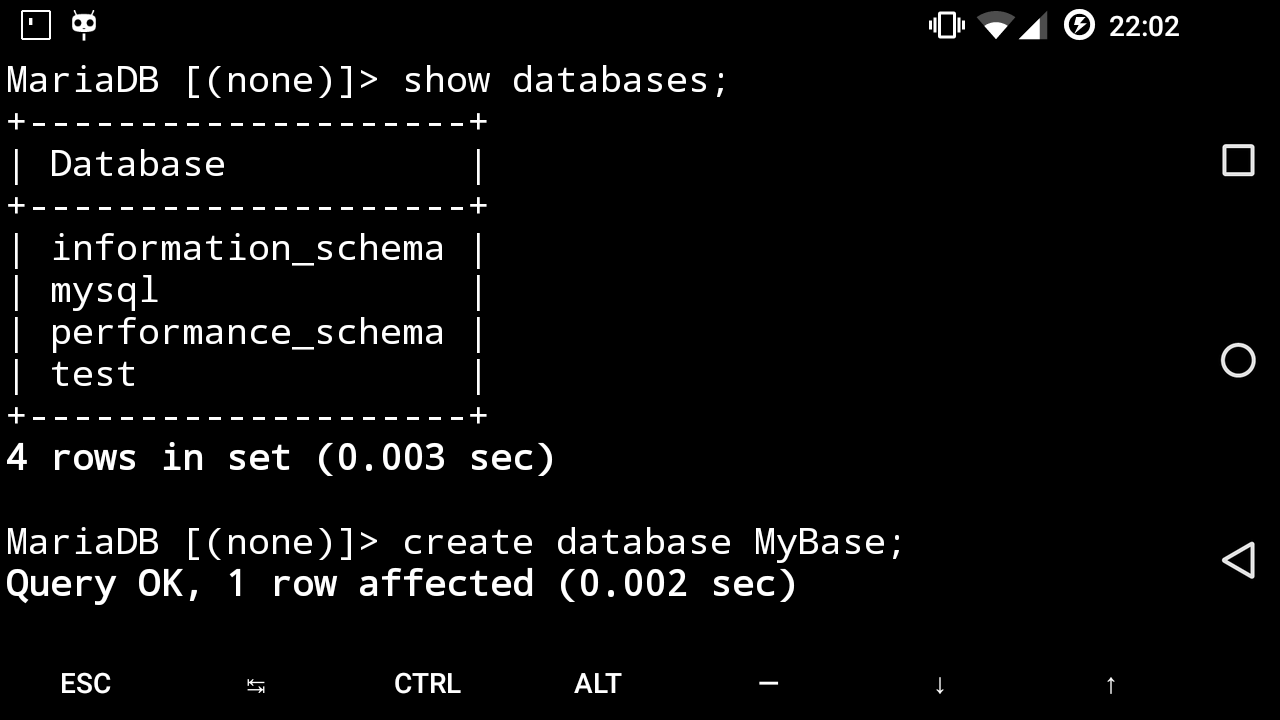Open the CyanogenMod notification icon
This screenshot has height=720, width=1280.
[x=84, y=25]
